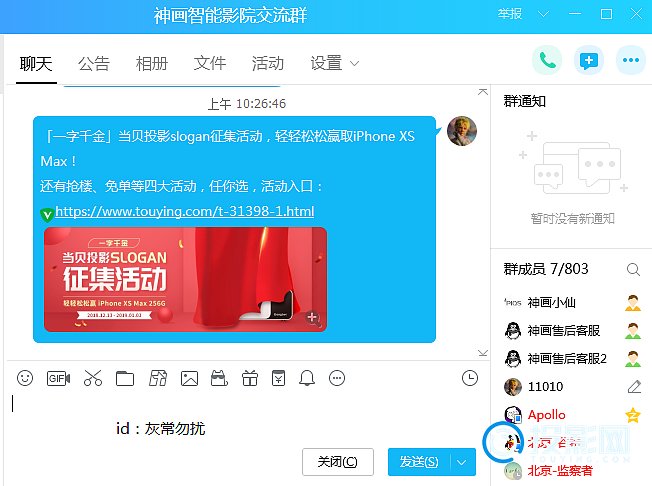
Task: Open the 文件 tab
Action: click(x=210, y=64)
